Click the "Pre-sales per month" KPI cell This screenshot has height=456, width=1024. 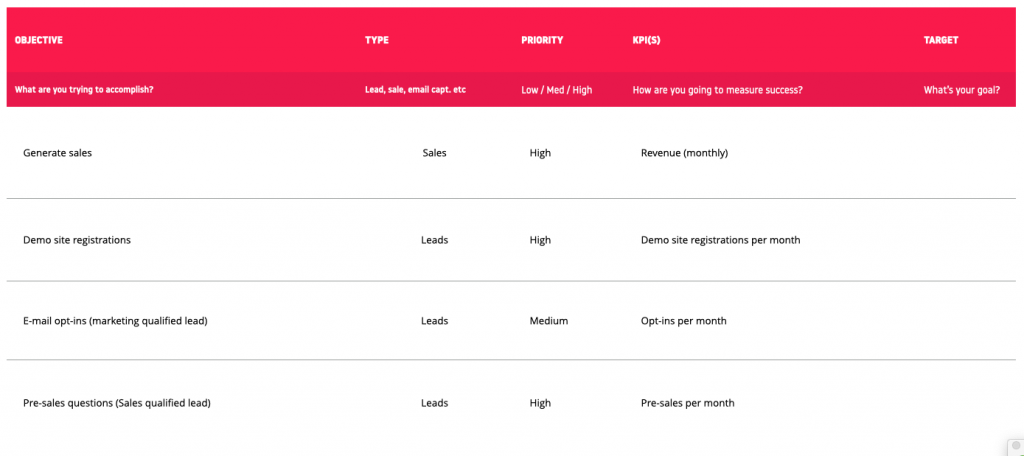(x=687, y=403)
